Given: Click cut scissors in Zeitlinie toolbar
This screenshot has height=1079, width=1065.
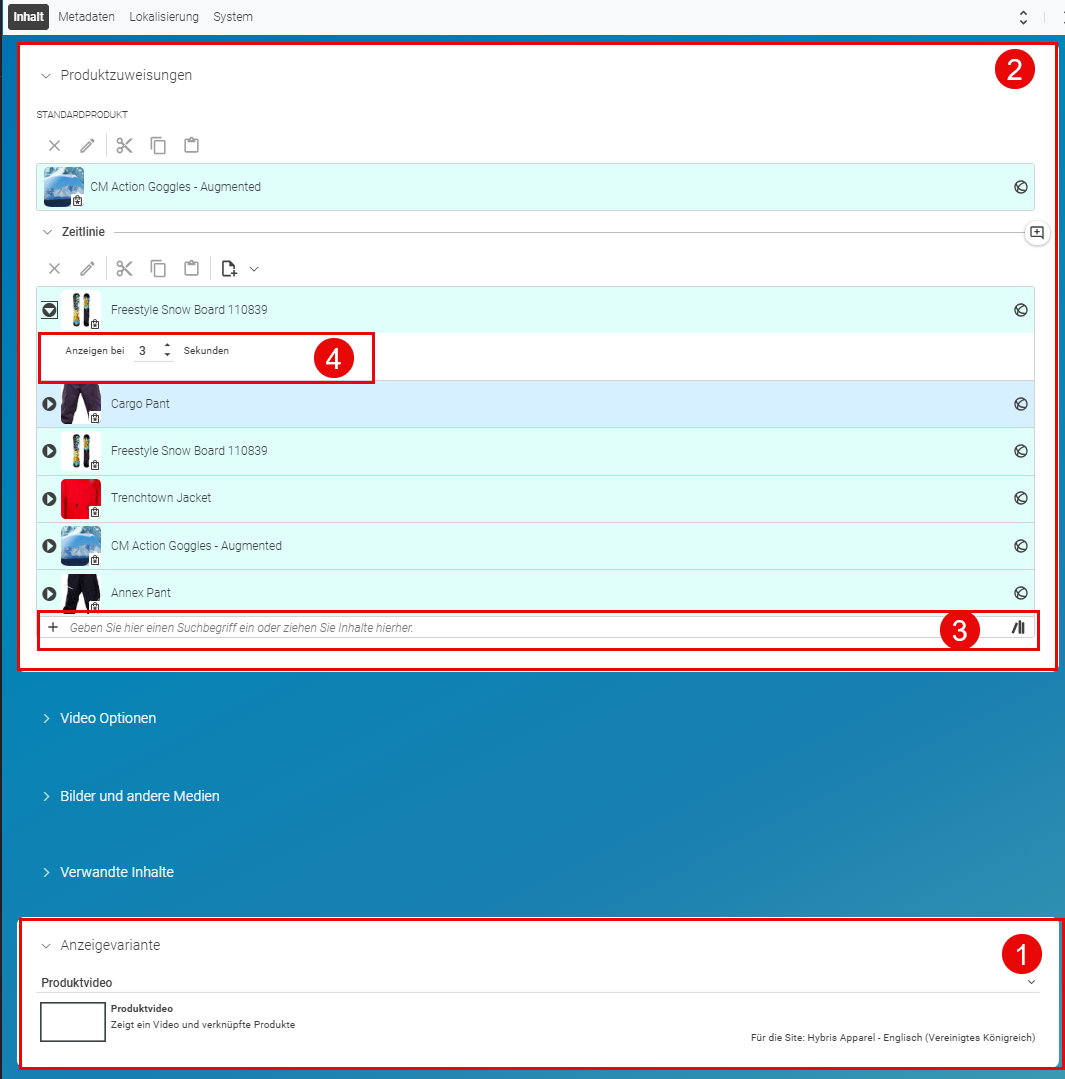Looking at the screenshot, I should pos(125,268).
